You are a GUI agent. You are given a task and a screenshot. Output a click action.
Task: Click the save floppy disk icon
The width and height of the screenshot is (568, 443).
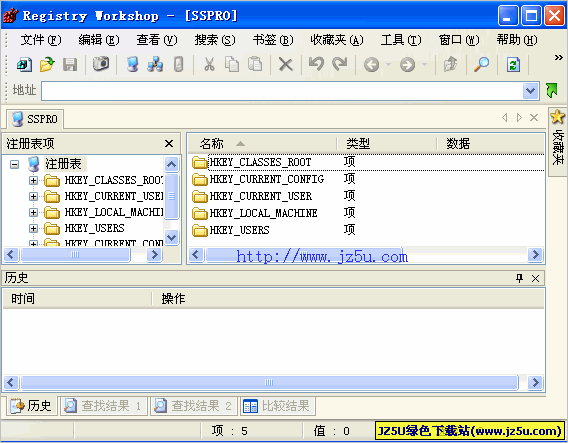click(70, 65)
